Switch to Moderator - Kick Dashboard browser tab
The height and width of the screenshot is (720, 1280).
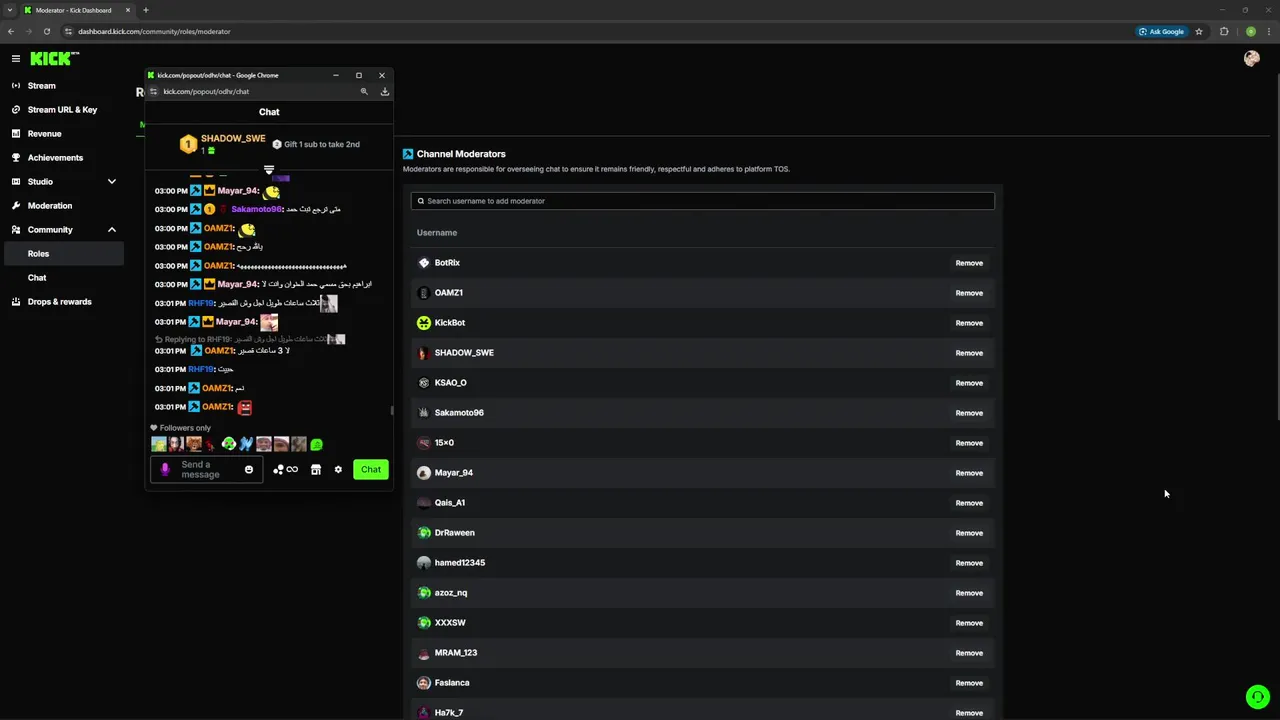point(78,10)
